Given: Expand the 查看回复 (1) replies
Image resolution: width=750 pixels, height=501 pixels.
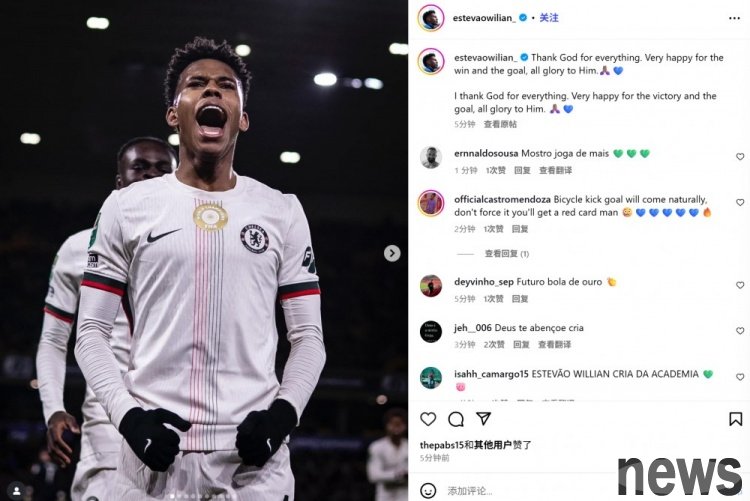Looking at the screenshot, I should coord(507,254).
